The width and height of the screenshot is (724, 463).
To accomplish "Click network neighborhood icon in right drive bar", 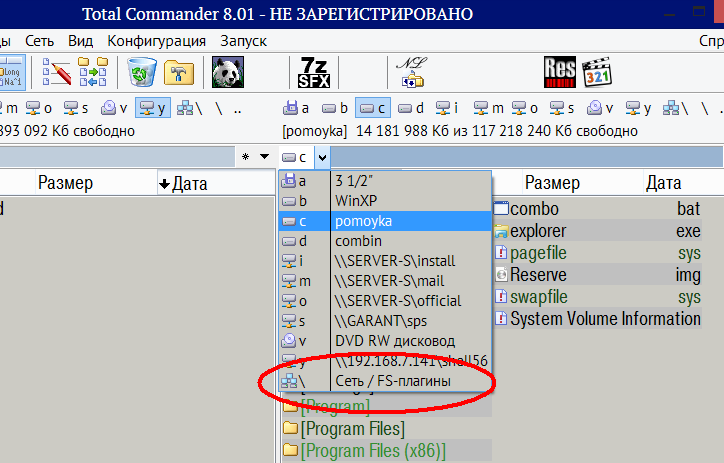I will click(x=675, y=108).
